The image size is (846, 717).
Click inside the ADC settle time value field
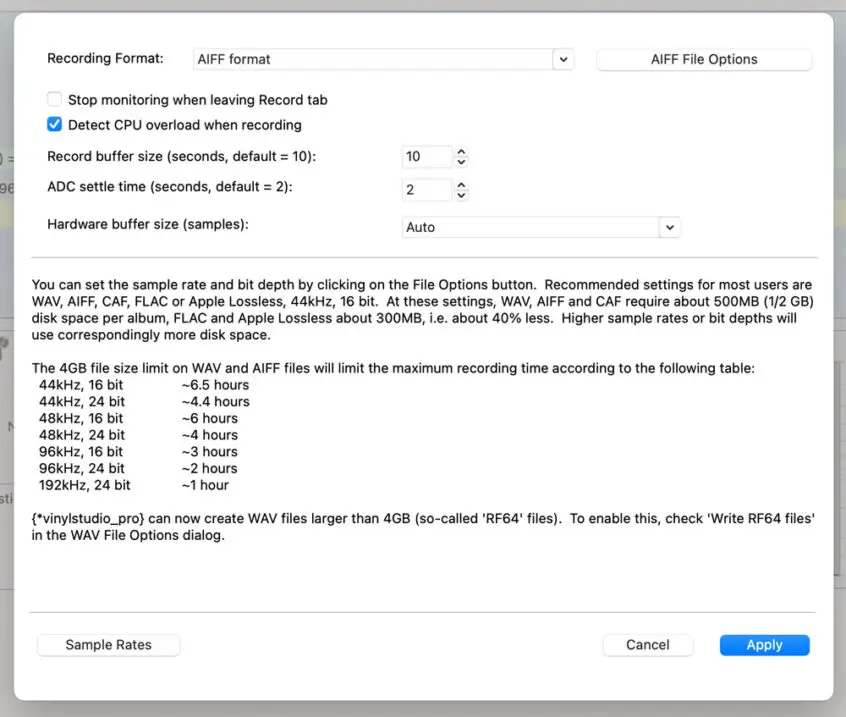click(x=425, y=189)
